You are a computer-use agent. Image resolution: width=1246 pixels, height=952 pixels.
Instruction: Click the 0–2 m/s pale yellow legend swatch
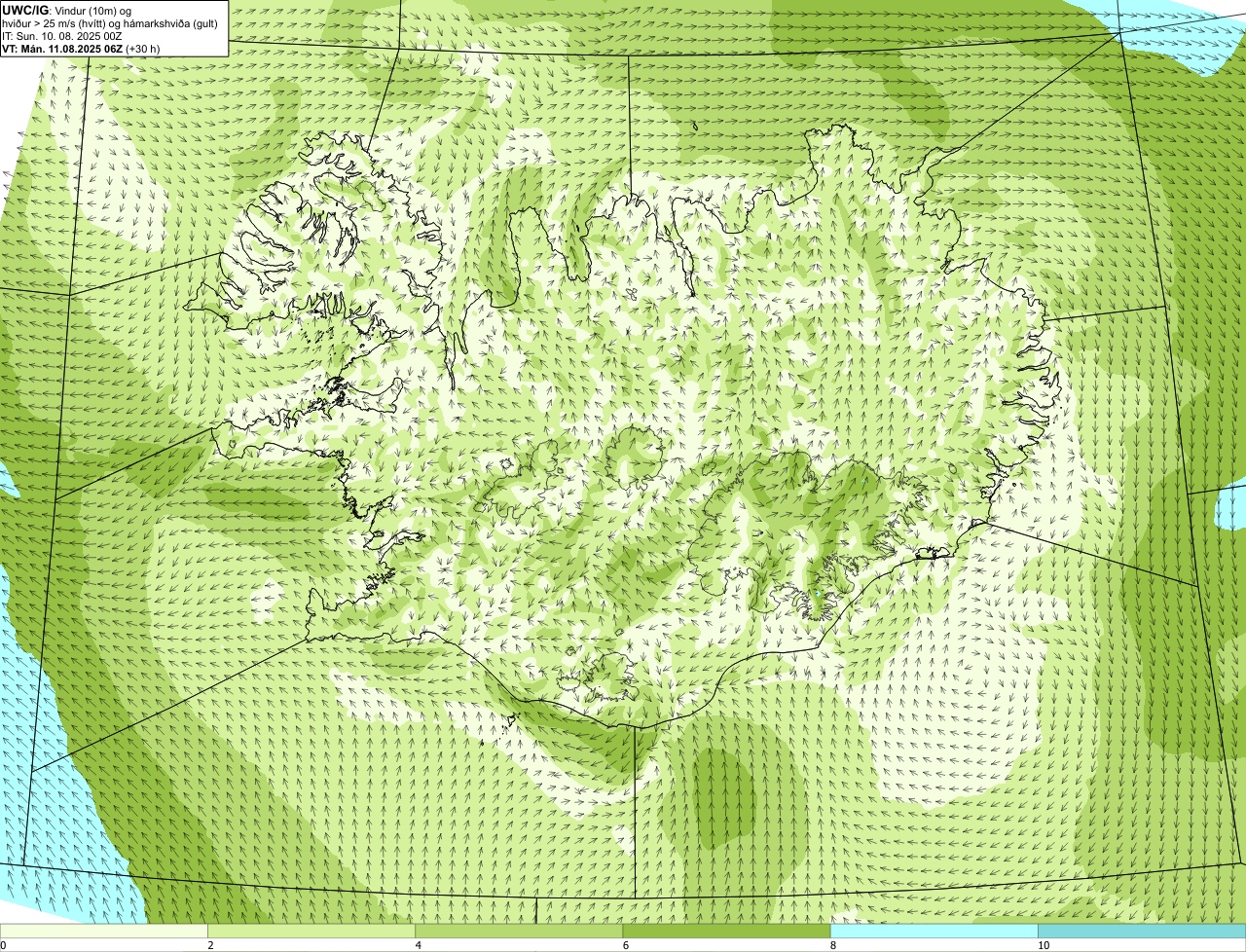point(104,931)
